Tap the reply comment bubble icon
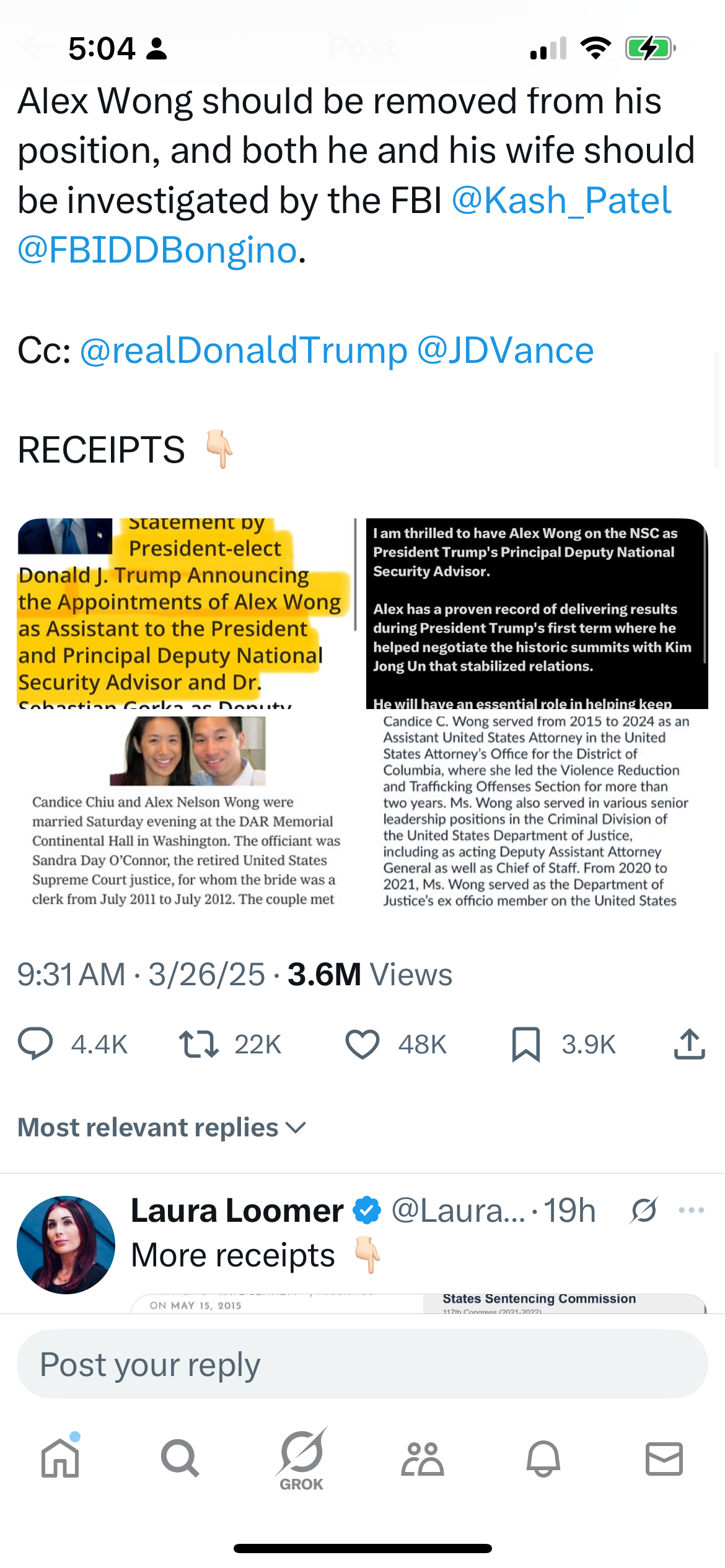The height and width of the screenshot is (1568, 725). pyautogui.click(x=35, y=1044)
